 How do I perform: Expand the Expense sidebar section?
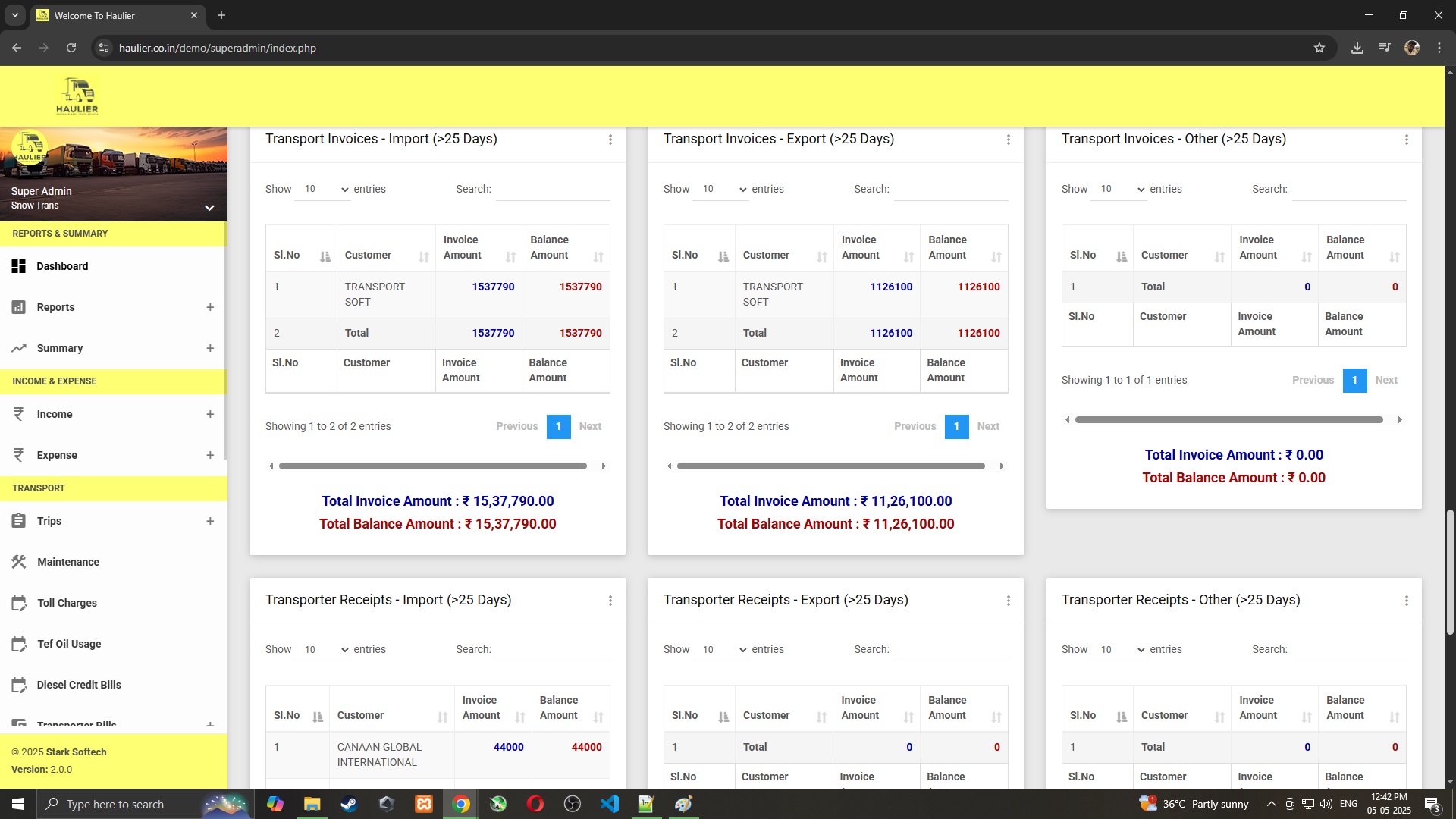click(210, 455)
